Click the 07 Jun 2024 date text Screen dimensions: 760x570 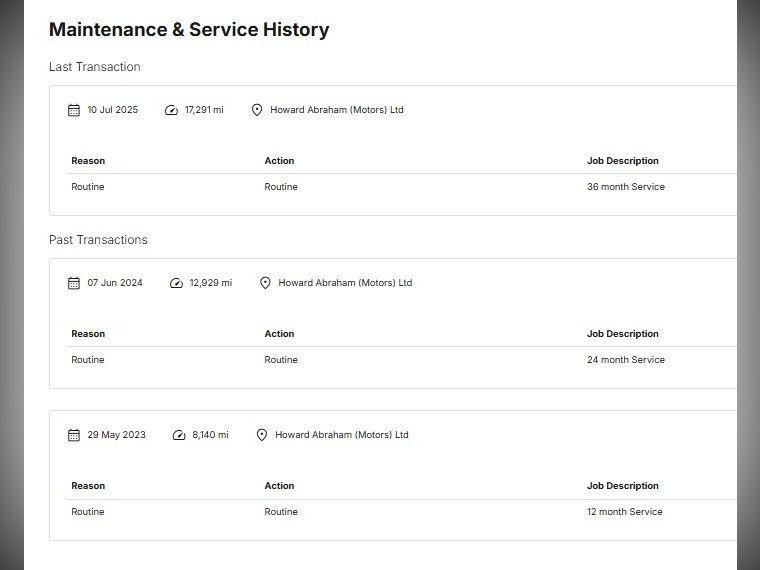[115, 283]
